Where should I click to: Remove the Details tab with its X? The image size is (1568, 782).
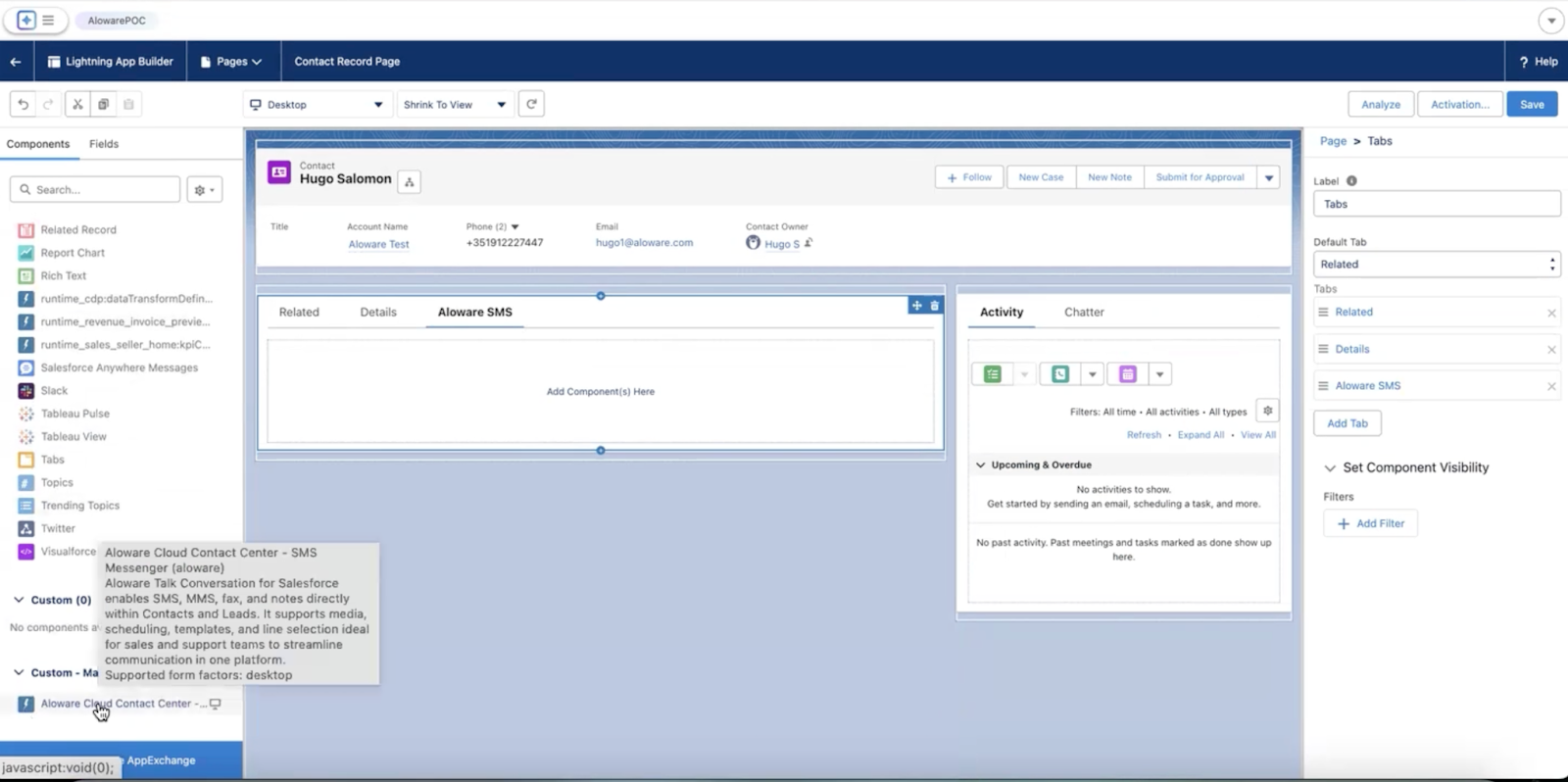(1551, 350)
